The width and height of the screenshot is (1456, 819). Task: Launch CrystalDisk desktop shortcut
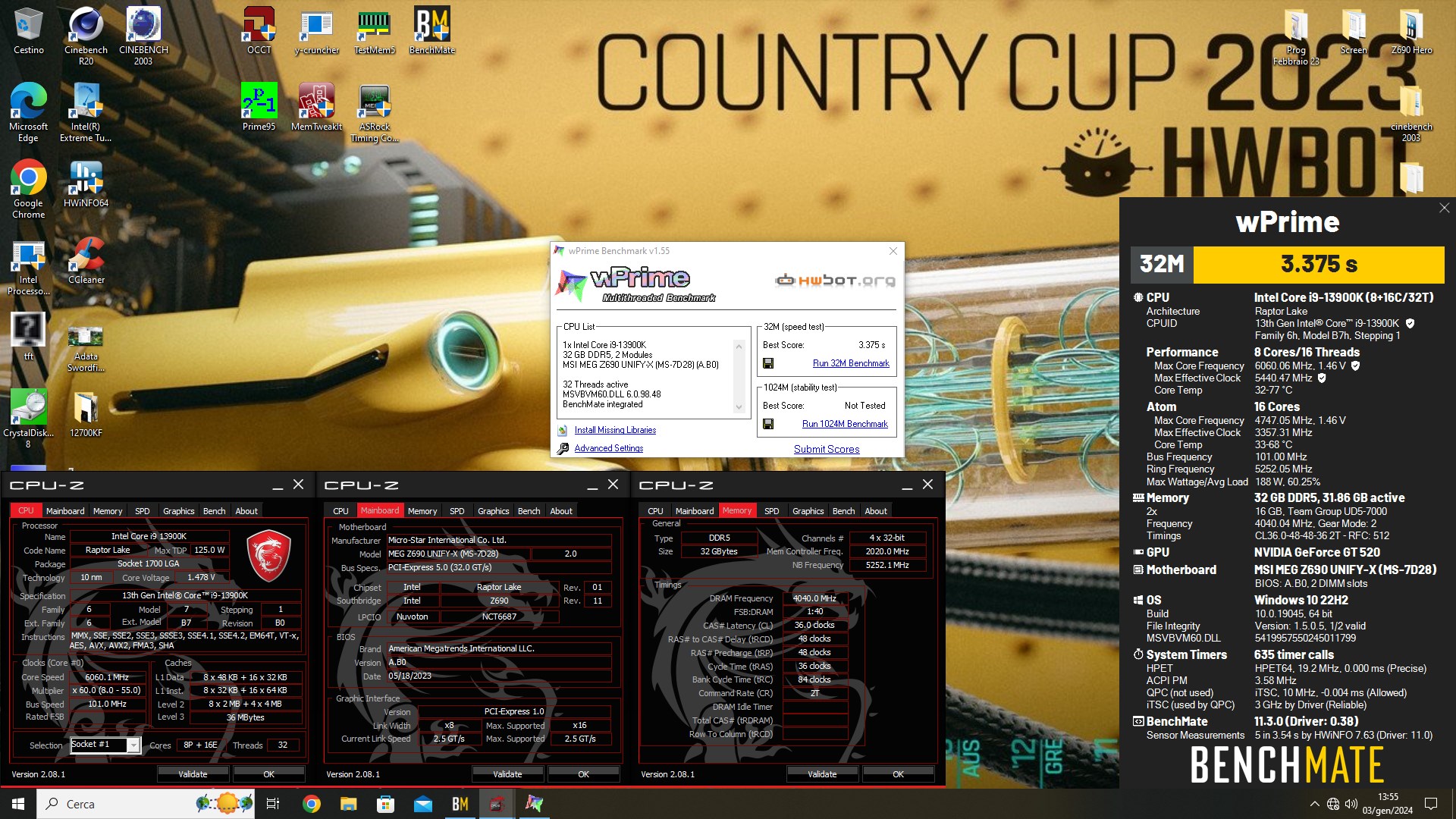point(28,419)
